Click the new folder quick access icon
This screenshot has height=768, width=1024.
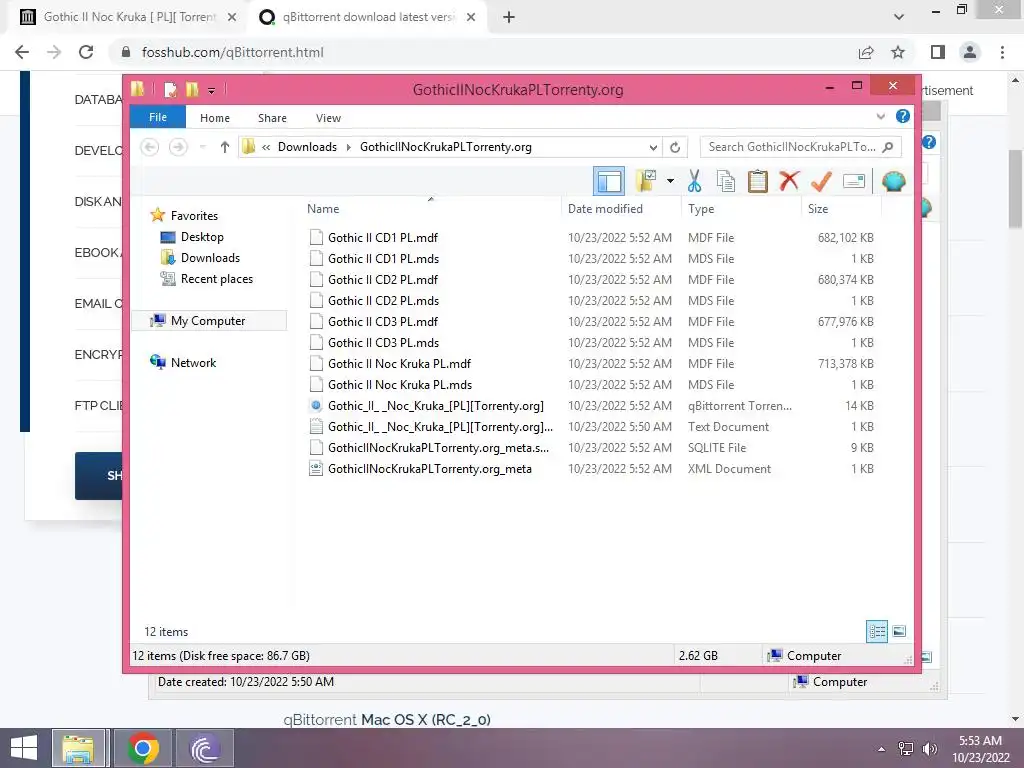click(x=191, y=89)
